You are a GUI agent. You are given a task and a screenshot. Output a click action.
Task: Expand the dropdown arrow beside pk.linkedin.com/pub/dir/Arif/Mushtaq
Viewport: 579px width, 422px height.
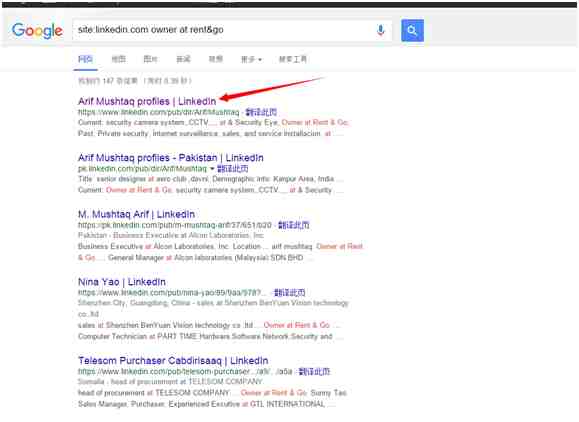pyautogui.click(x=212, y=169)
